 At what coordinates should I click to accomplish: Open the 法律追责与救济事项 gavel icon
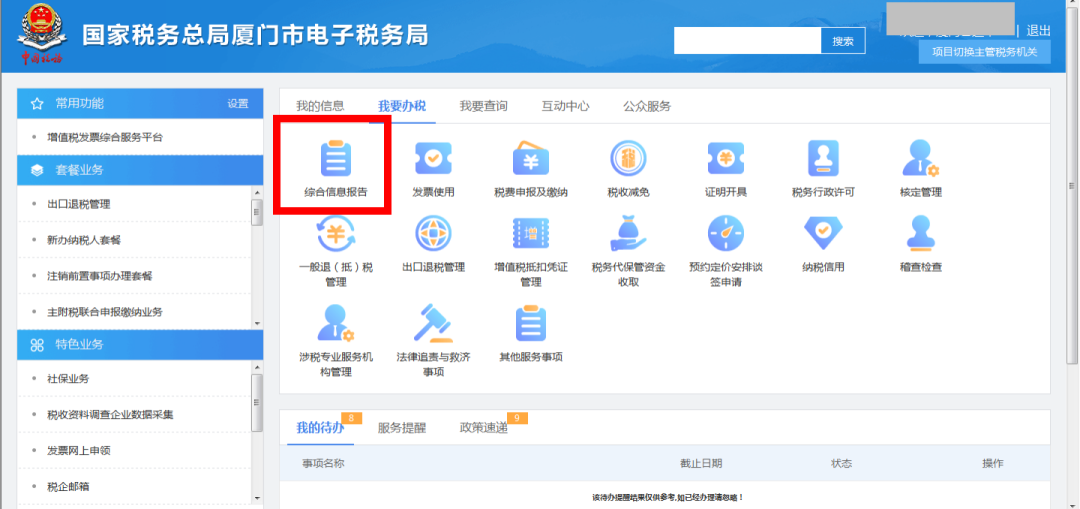tap(433, 323)
